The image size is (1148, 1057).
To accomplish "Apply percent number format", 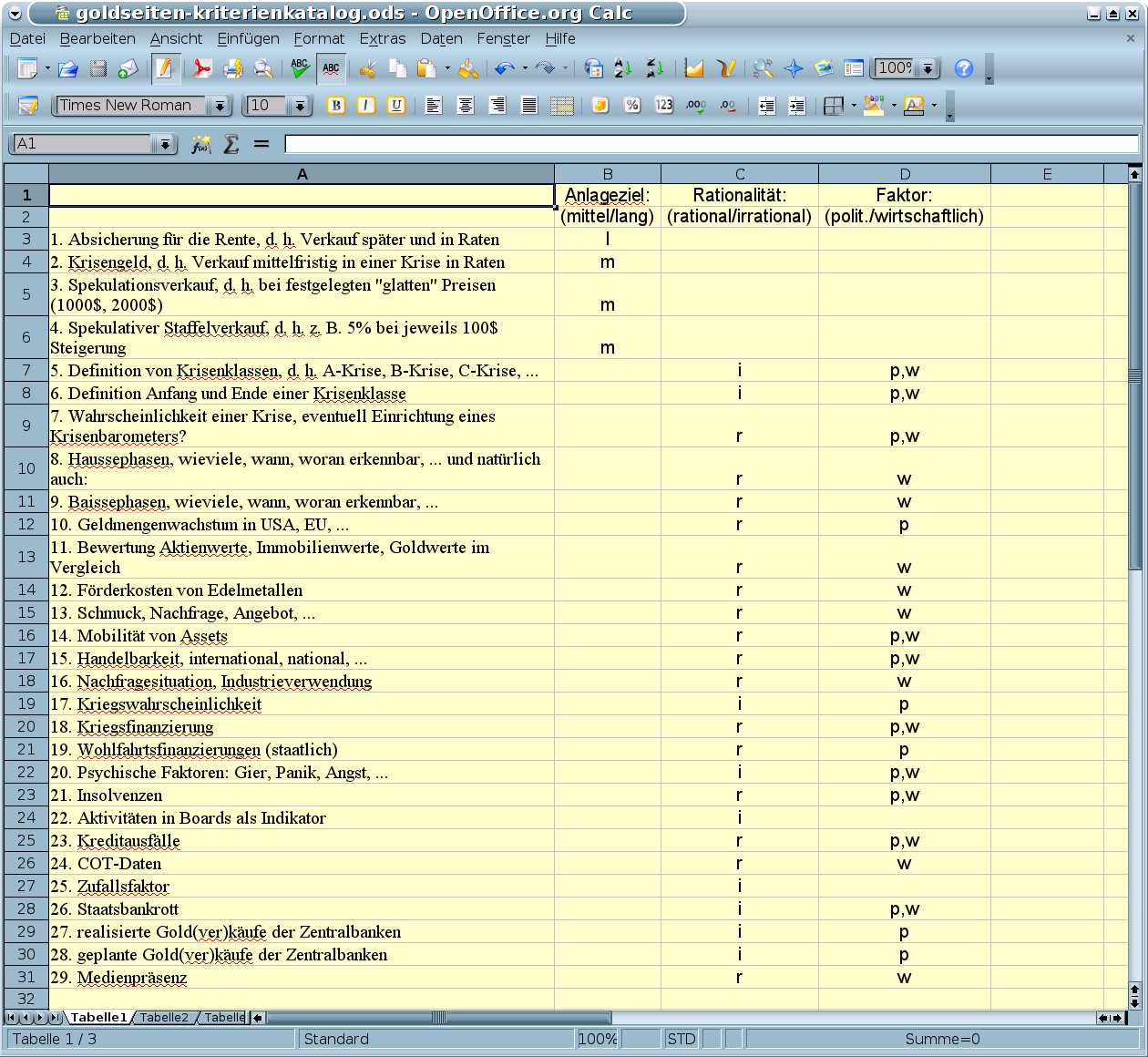I will tap(631, 106).
